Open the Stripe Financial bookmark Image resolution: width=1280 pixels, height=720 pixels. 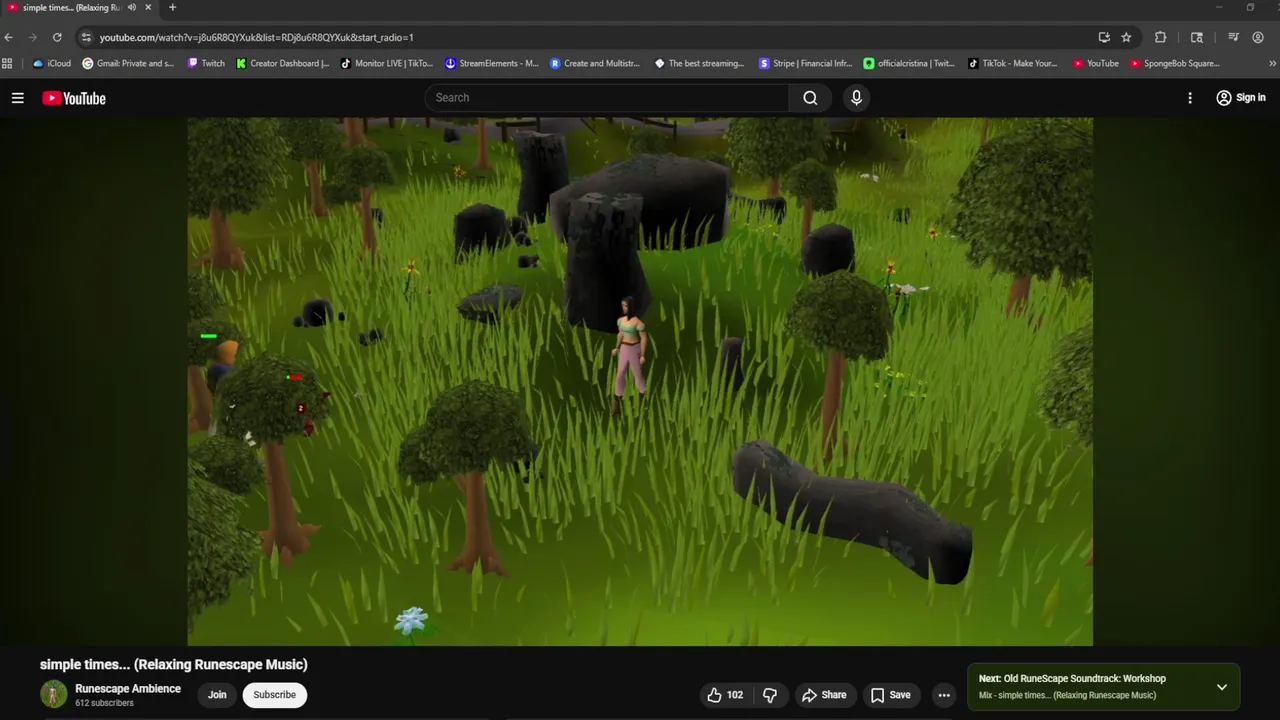point(805,63)
